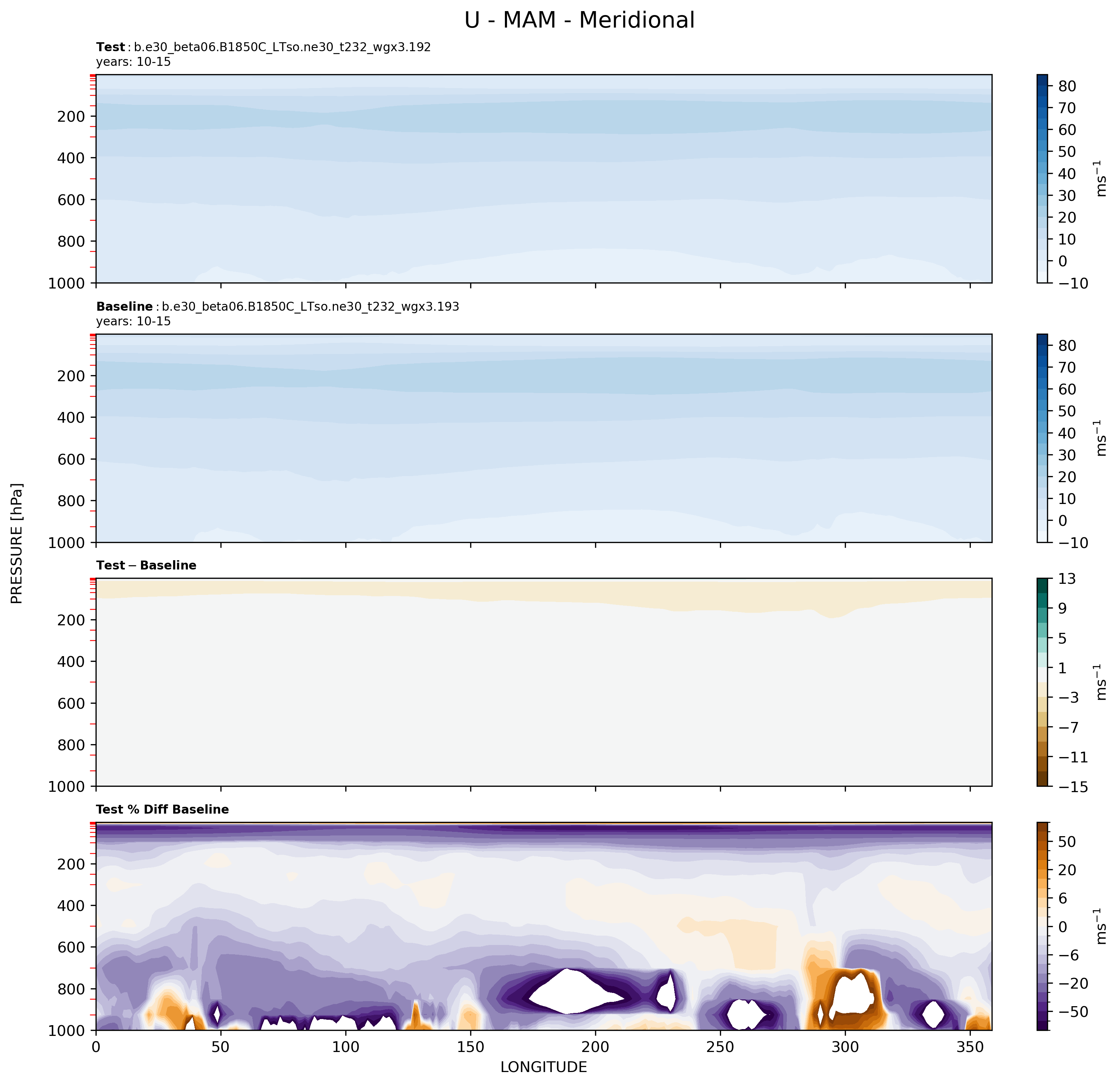The height and width of the screenshot is (1086, 1120).
Task: Click the PRESSURE [hPa] y-axis label
Action: 17,544
